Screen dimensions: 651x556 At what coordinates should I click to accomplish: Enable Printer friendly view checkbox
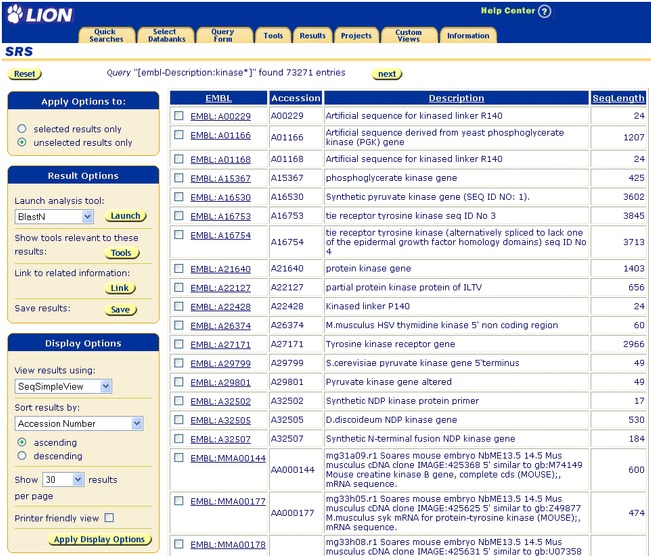[109, 518]
